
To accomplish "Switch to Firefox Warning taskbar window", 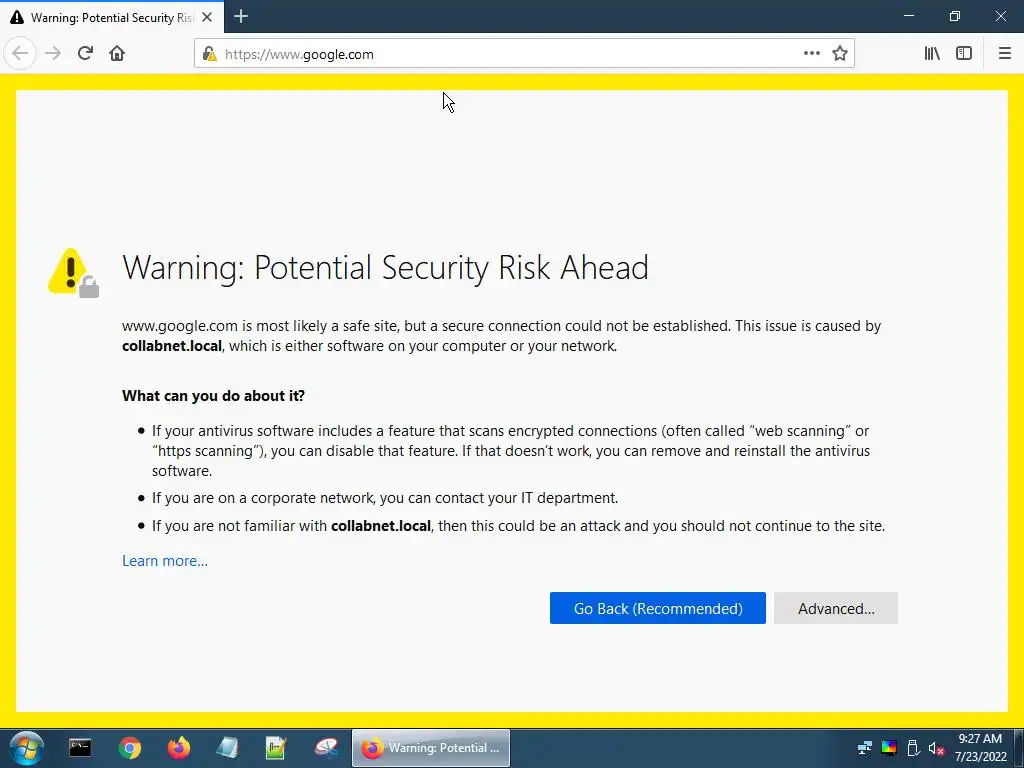I will click(x=431, y=748).
